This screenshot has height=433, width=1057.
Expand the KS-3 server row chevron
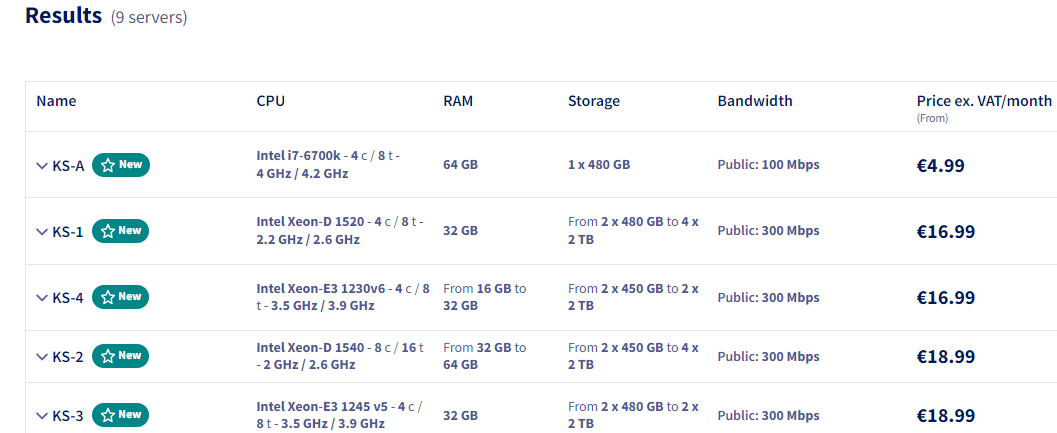42,417
